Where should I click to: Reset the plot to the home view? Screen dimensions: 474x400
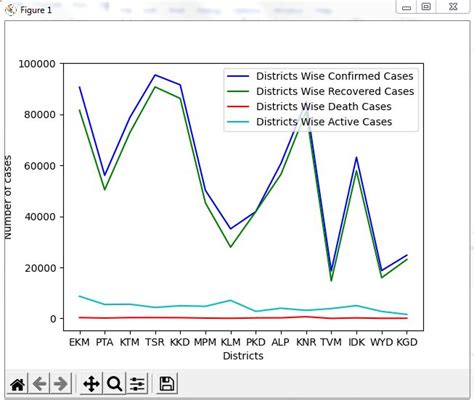pos(17,384)
